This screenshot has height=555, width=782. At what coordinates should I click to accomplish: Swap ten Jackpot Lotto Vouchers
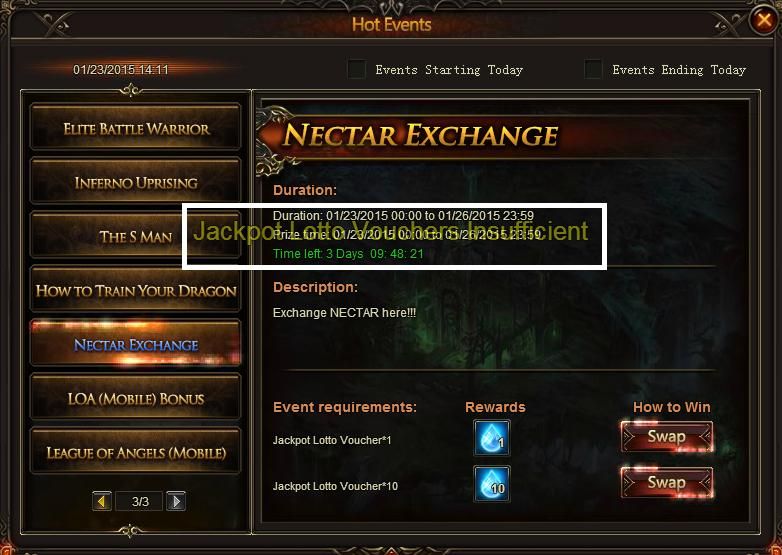point(666,483)
